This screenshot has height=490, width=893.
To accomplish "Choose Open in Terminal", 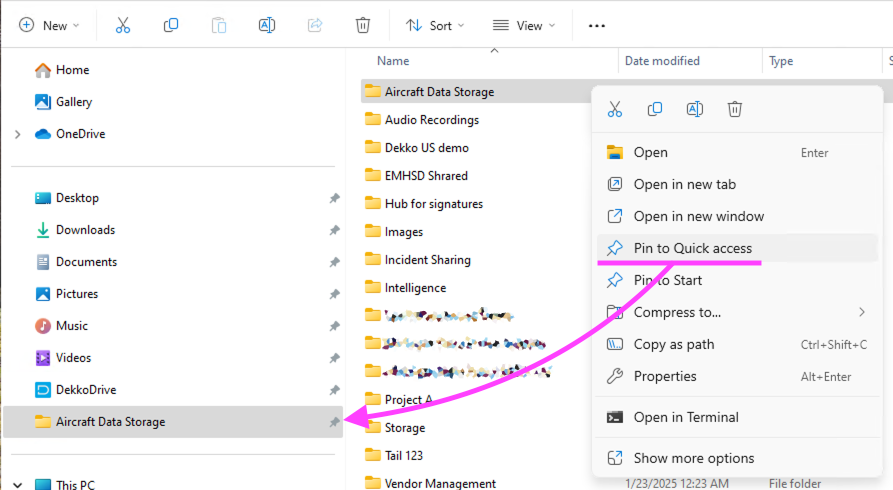I will pyautogui.click(x=737, y=417).
